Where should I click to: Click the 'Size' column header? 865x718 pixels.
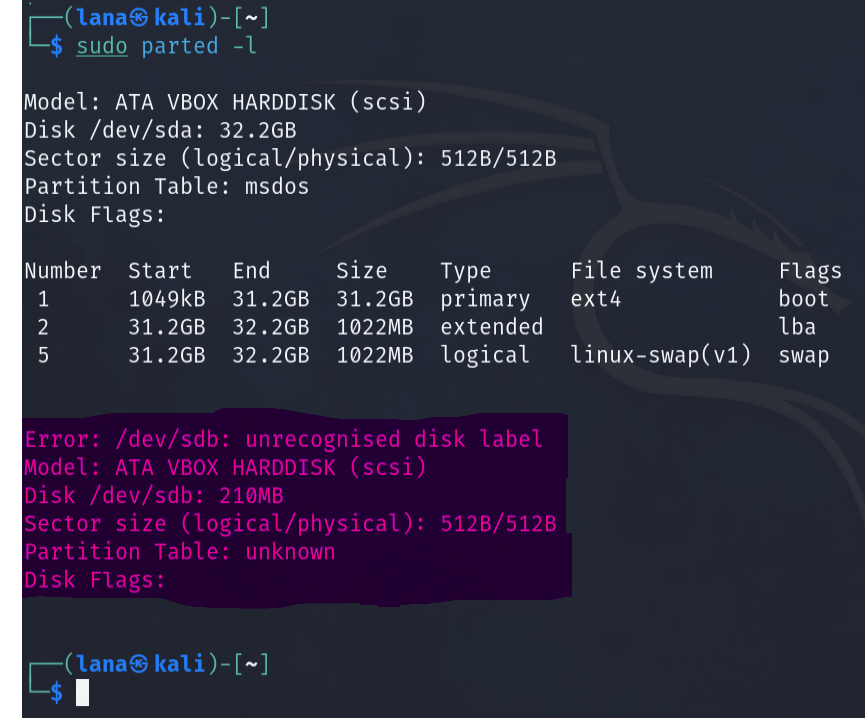click(x=362, y=271)
